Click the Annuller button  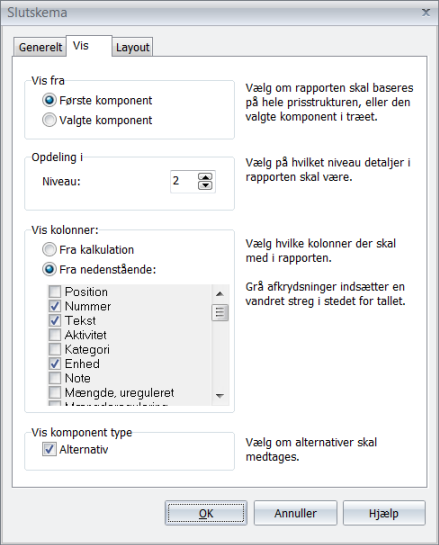[295, 513]
